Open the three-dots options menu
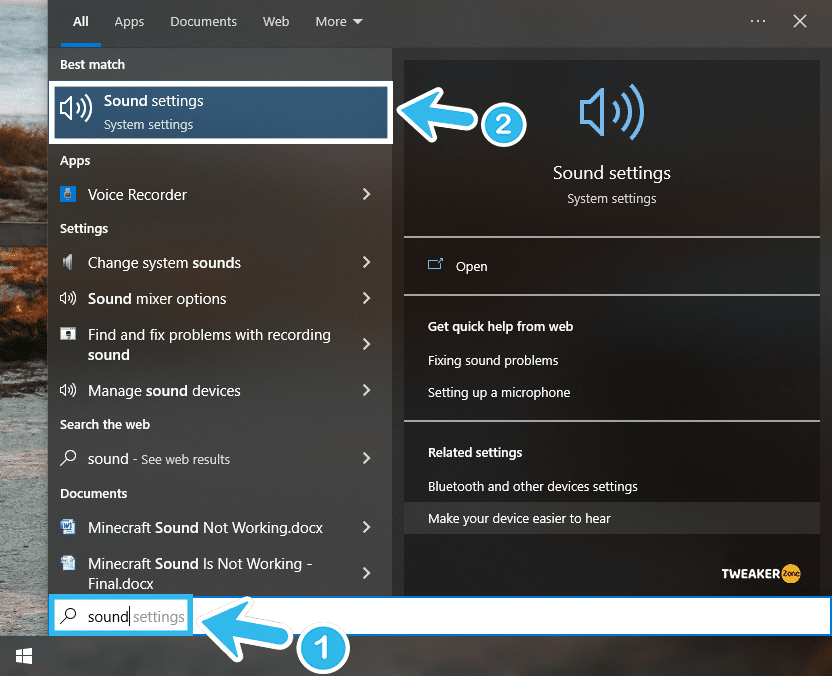This screenshot has height=676, width=832. (758, 21)
